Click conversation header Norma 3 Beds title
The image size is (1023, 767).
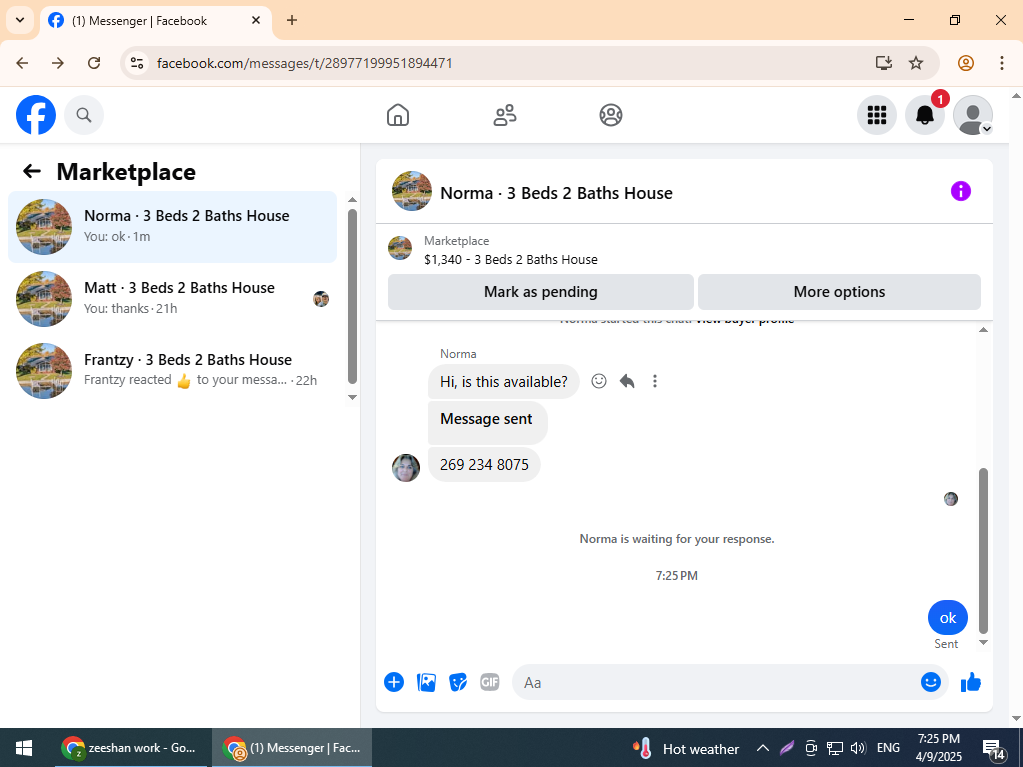(x=557, y=193)
